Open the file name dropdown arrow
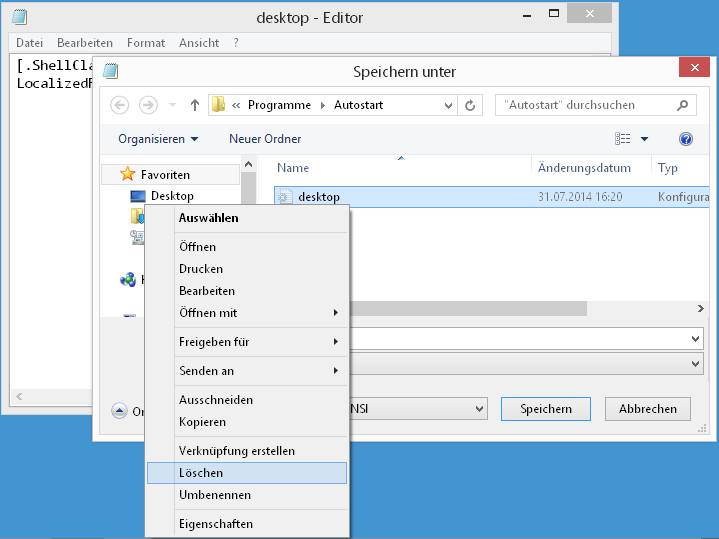 click(696, 339)
